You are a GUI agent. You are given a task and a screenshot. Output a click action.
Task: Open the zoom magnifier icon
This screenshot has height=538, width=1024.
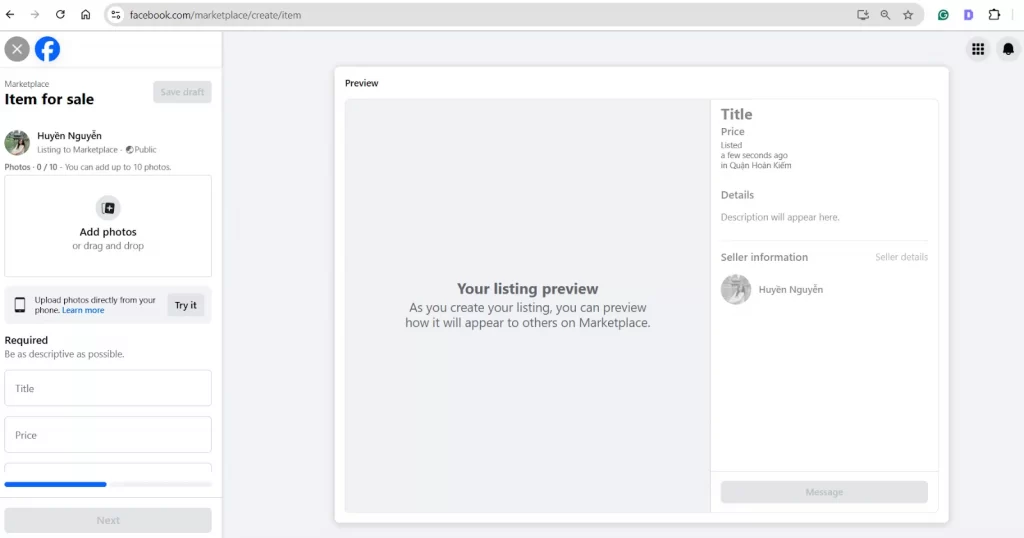coord(885,15)
